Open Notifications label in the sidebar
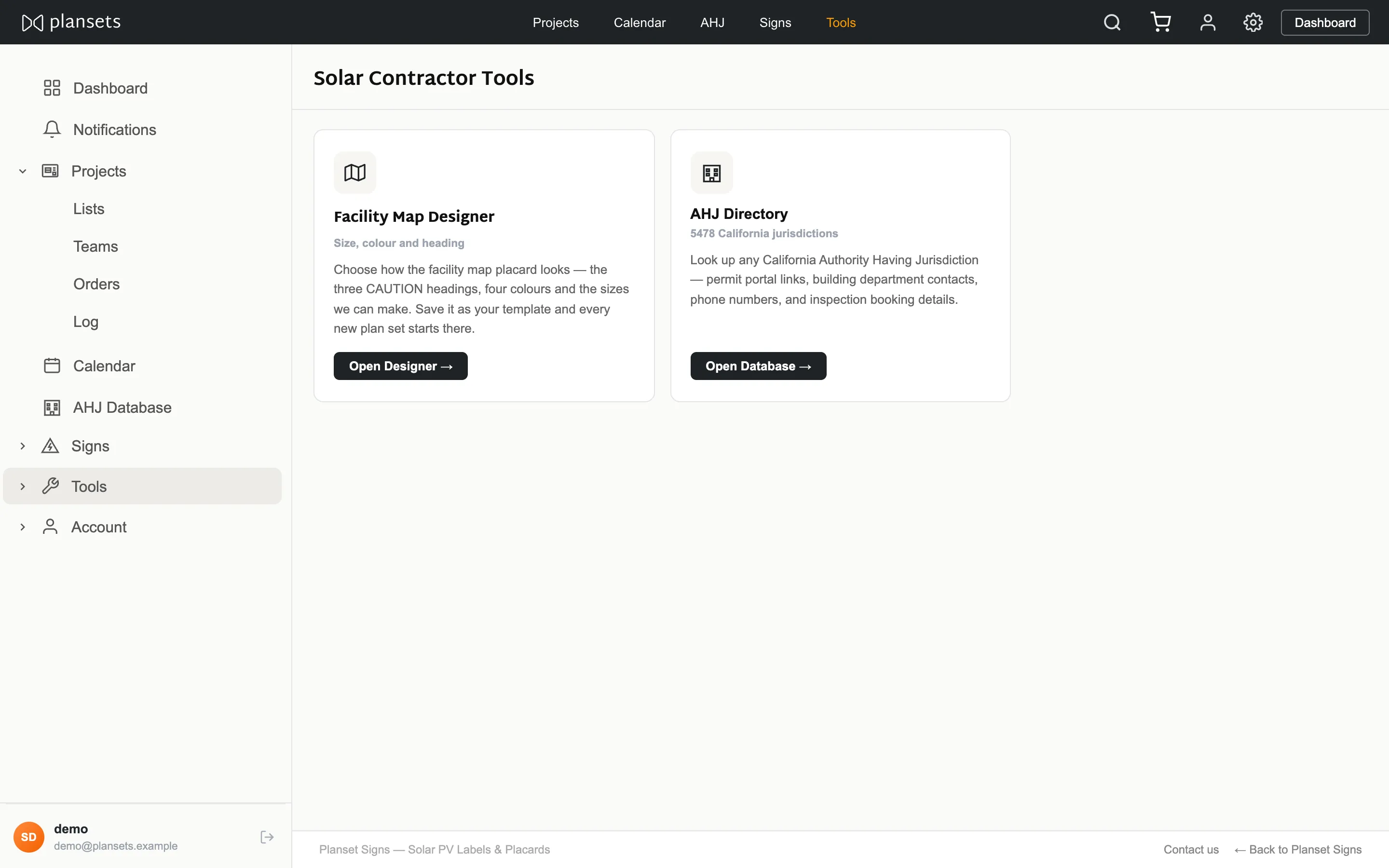The image size is (1389, 868). click(114, 129)
